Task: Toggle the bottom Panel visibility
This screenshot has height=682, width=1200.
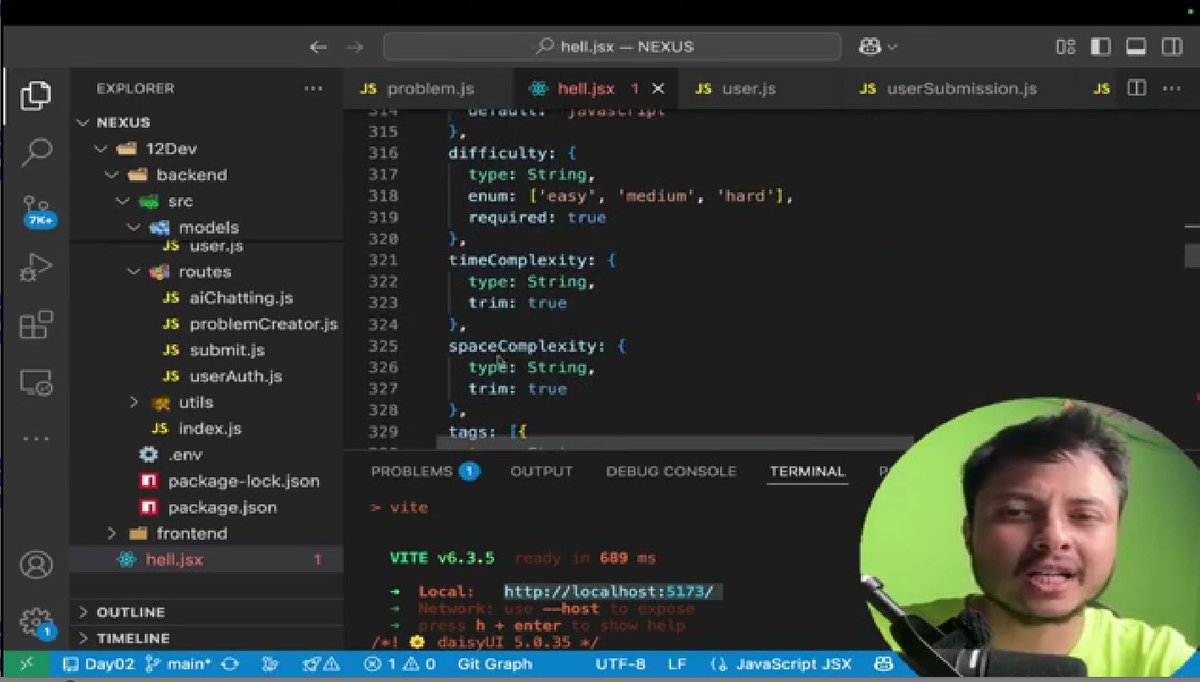Action: pos(1135,46)
